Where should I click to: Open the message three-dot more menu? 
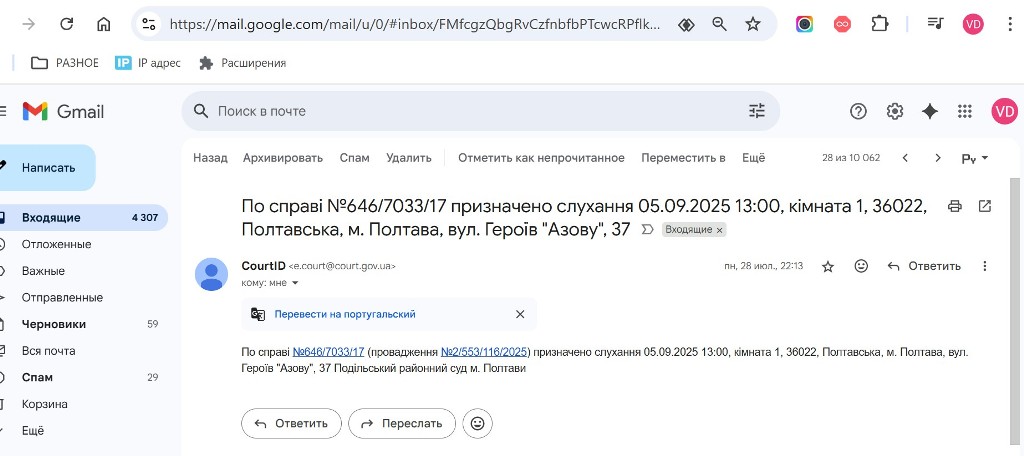(985, 266)
